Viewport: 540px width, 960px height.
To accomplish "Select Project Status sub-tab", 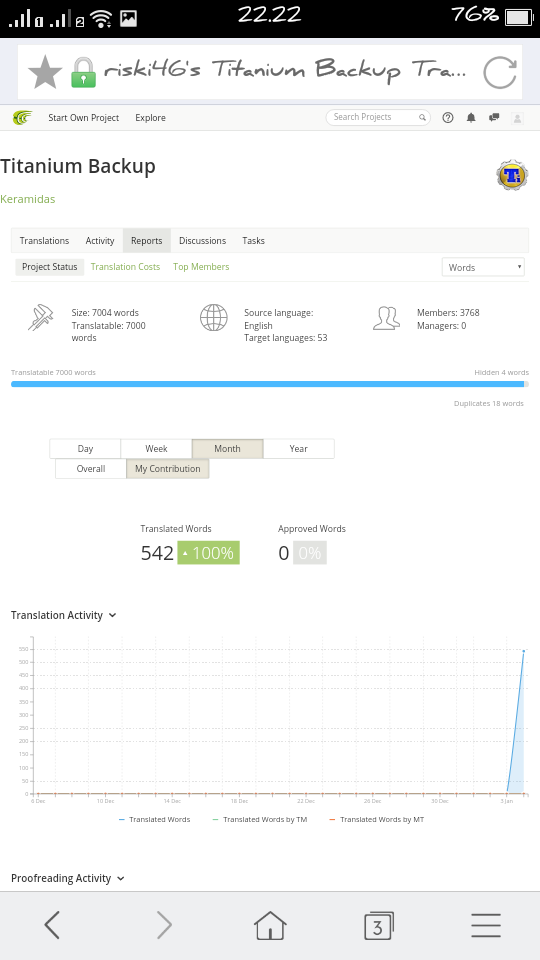I will (50, 267).
